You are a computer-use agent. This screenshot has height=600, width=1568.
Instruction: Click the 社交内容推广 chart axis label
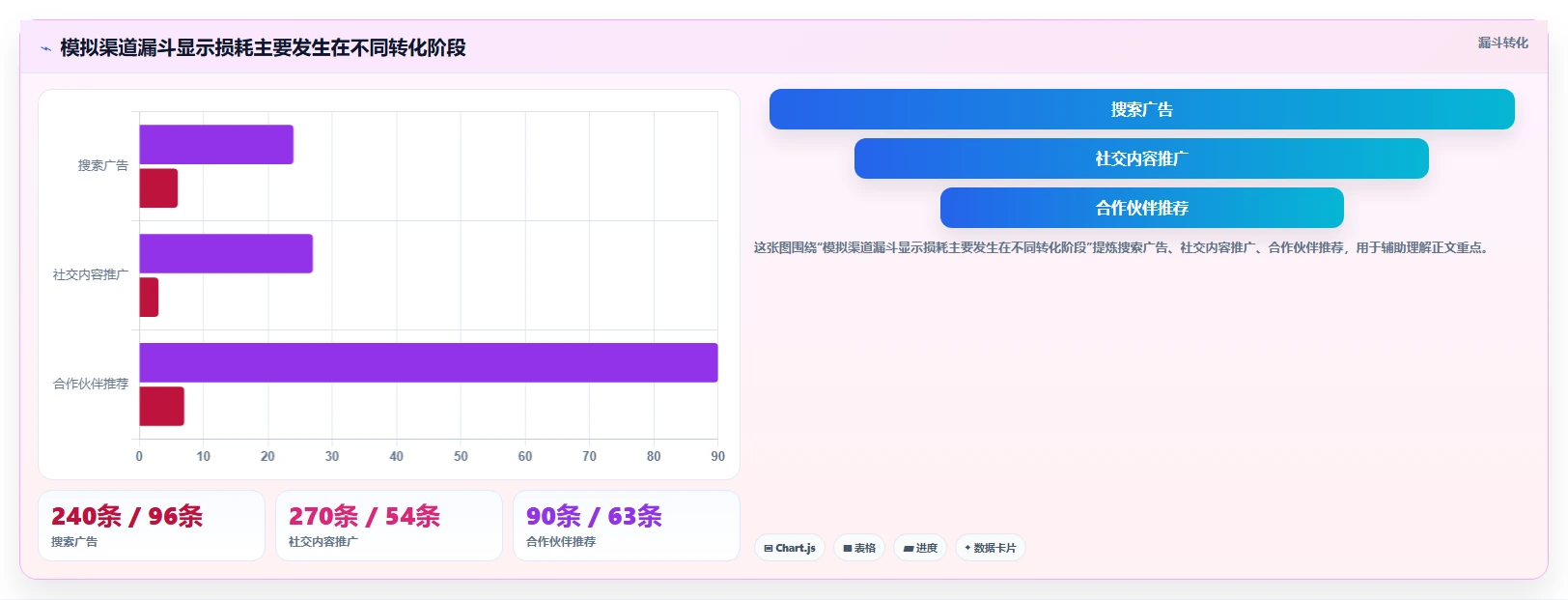point(91,275)
